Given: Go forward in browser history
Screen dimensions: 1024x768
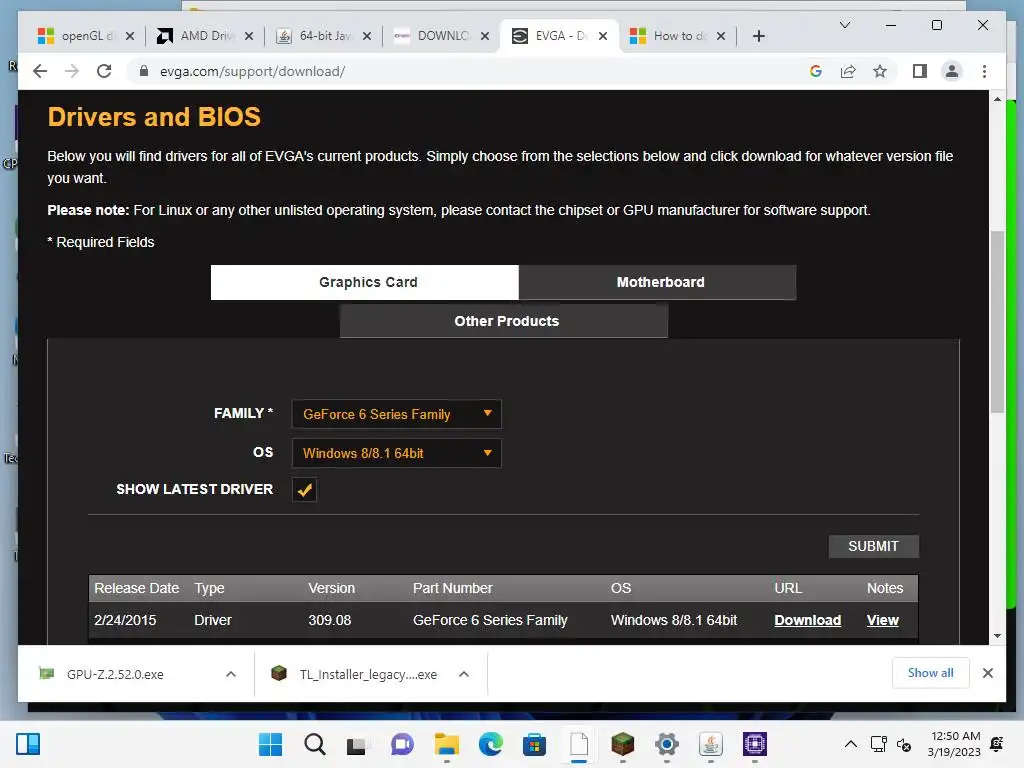Looking at the screenshot, I should pos(72,71).
